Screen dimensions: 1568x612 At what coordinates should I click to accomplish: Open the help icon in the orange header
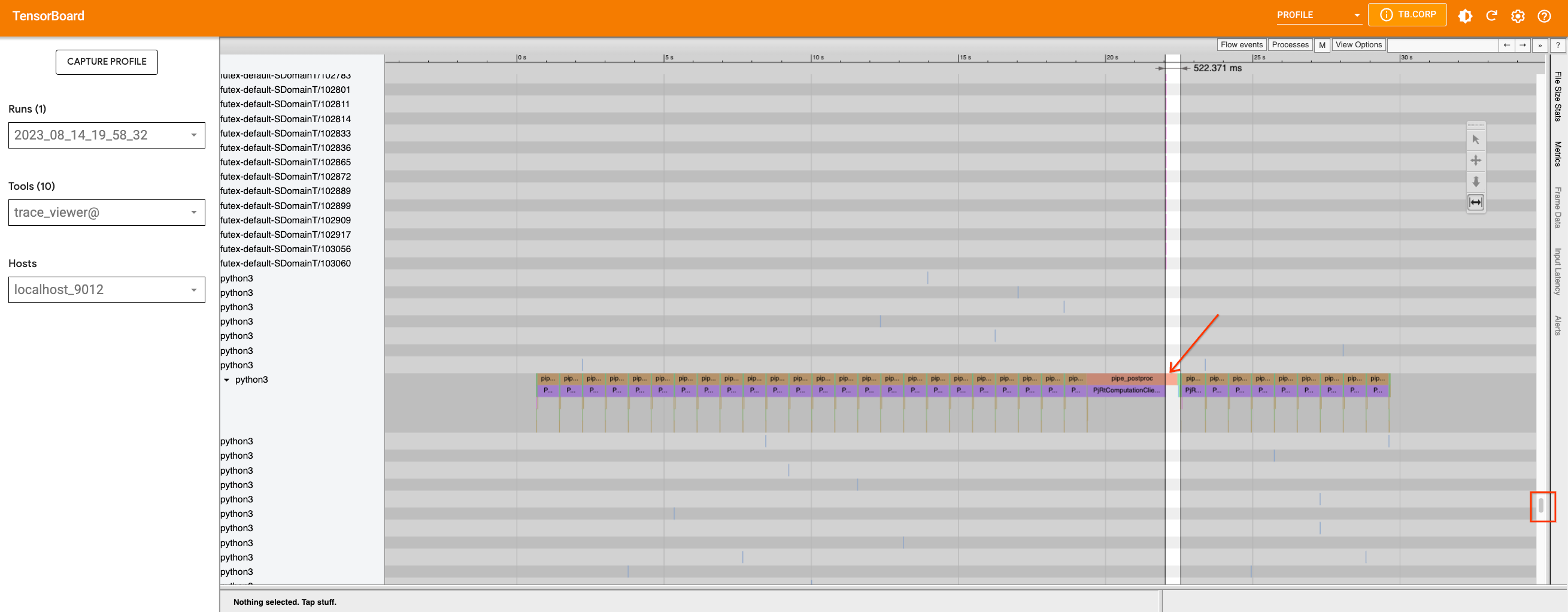1544,16
